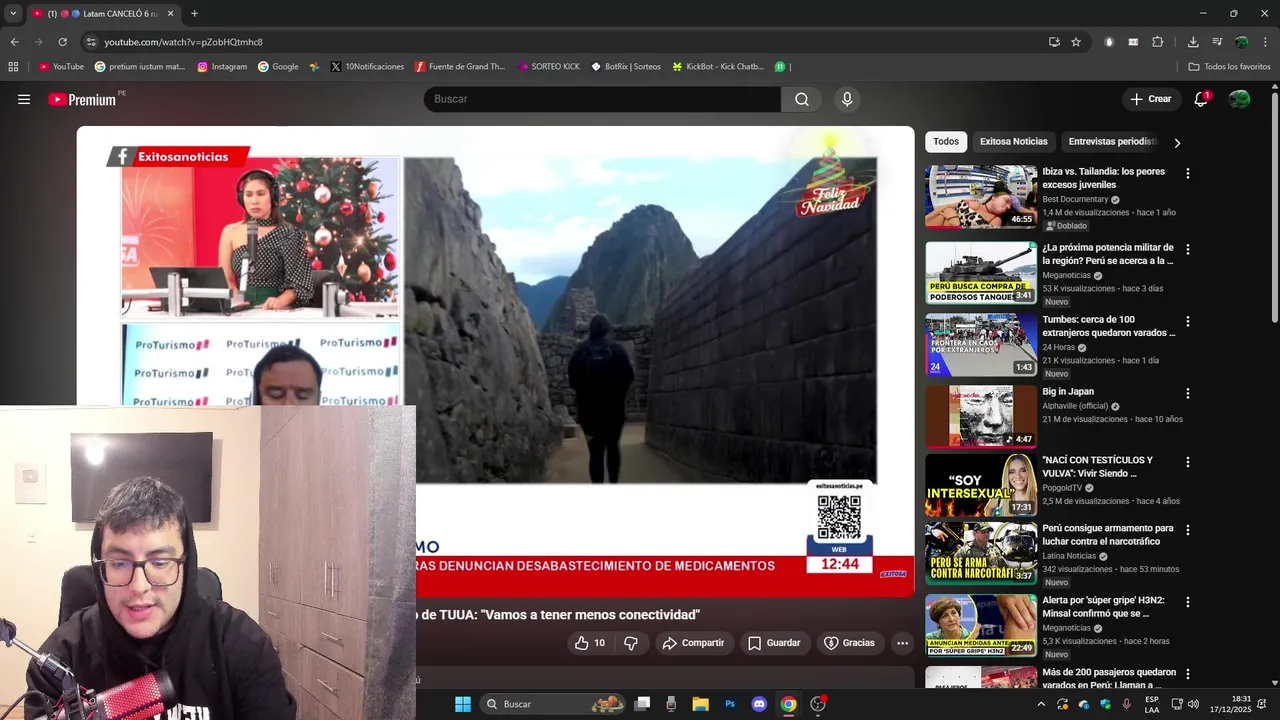
Task: Open SORTEO KICK bookmark
Action: point(548,67)
